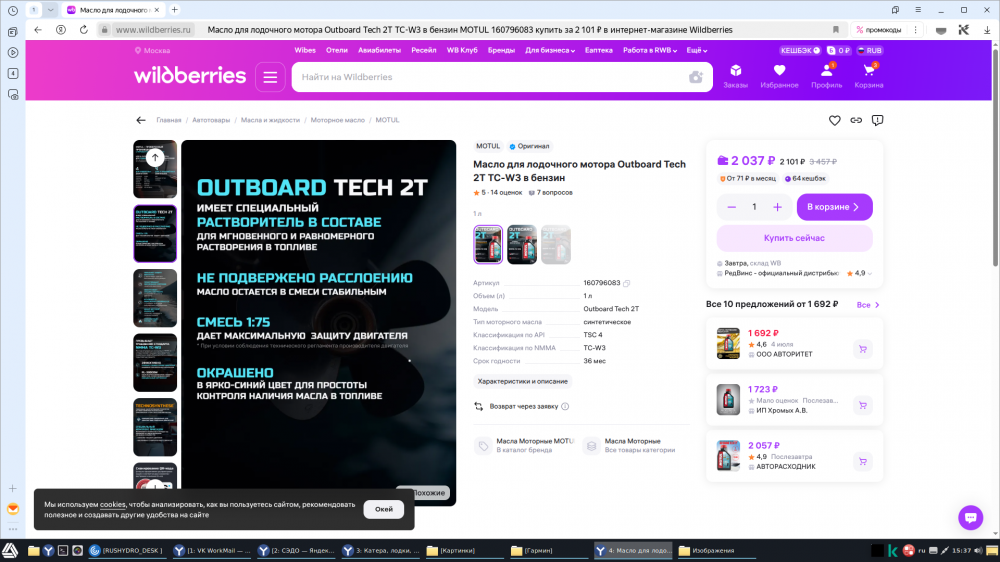The image size is (1000, 562).
Task: Open browser tab list dropdown
Action: (x=50, y=10)
